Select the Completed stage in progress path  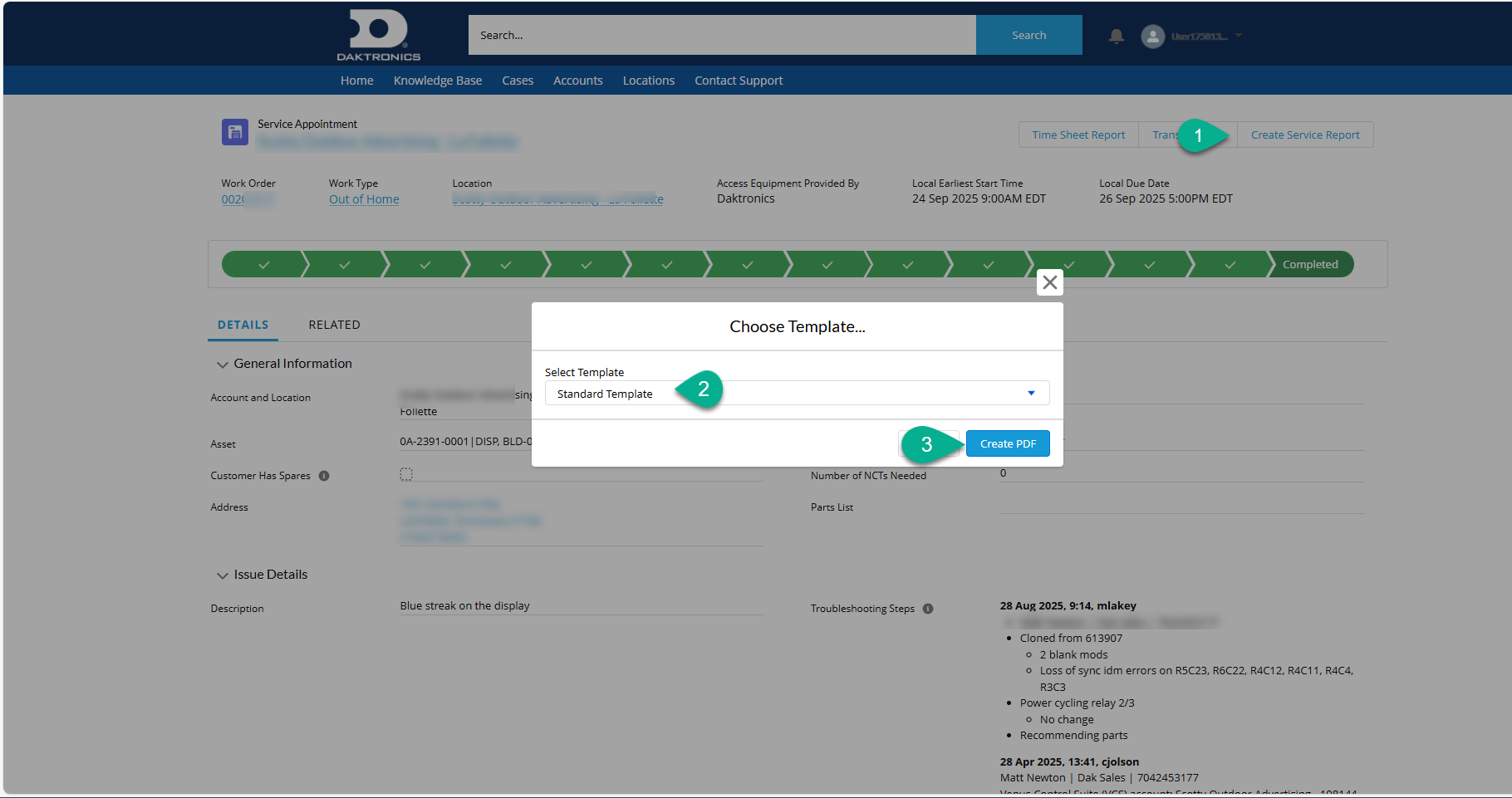(x=1309, y=265)
